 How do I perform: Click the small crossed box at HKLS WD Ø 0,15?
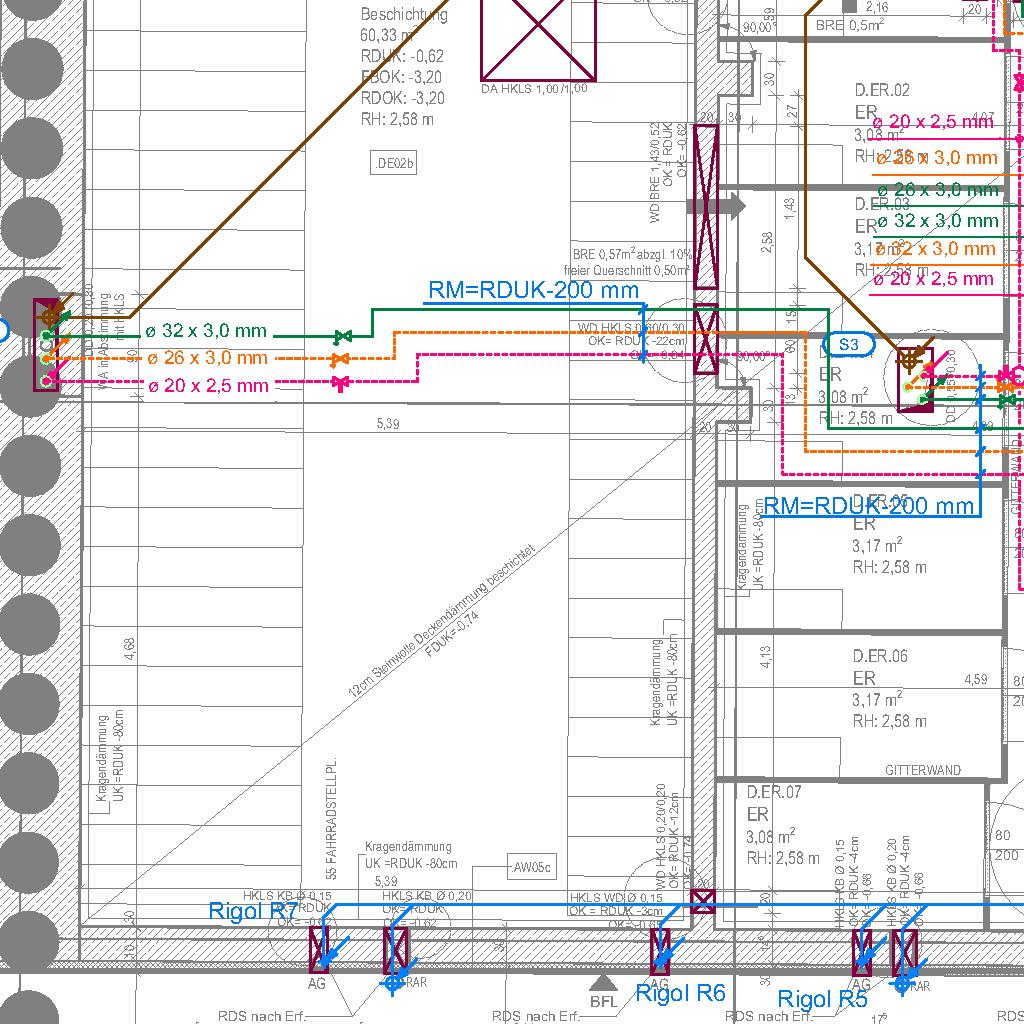pyautogui.click(x=704, y=900)
